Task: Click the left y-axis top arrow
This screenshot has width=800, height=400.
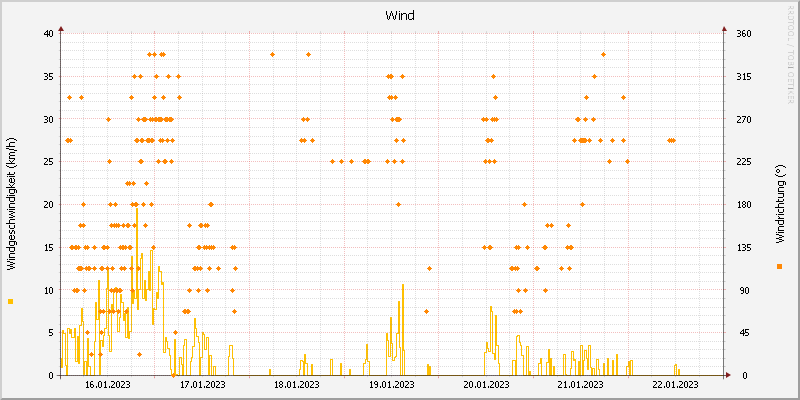Action: point(61,29)
